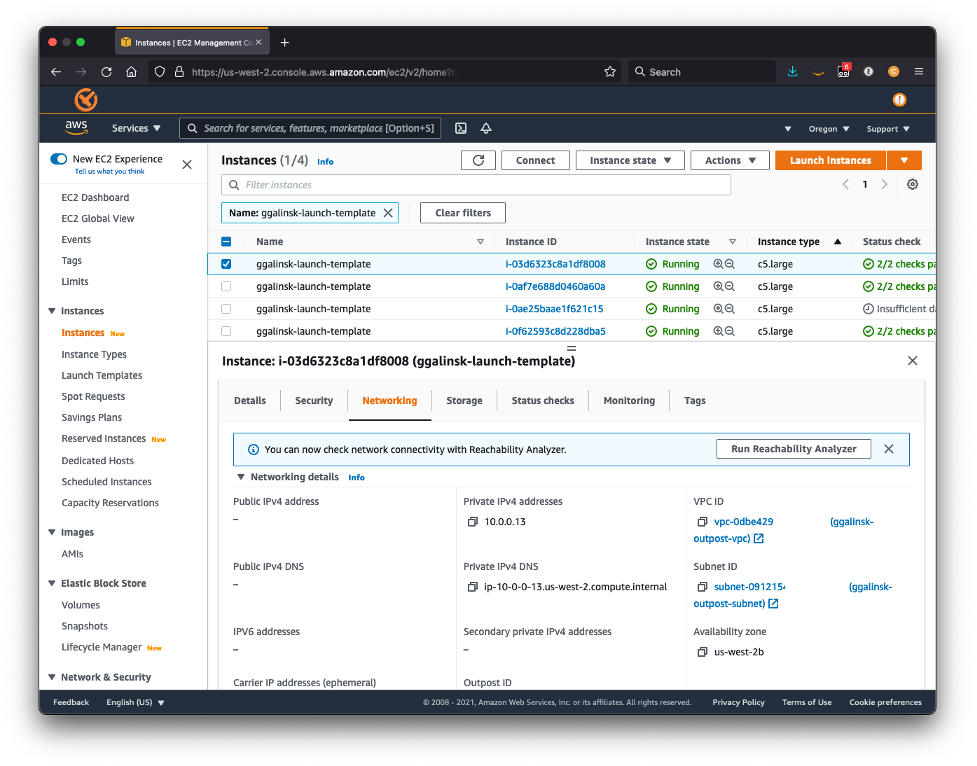Check the select-all instances checkbox
Image resolution: width=977 pixels, height=766 pixels.
(226, 241)
